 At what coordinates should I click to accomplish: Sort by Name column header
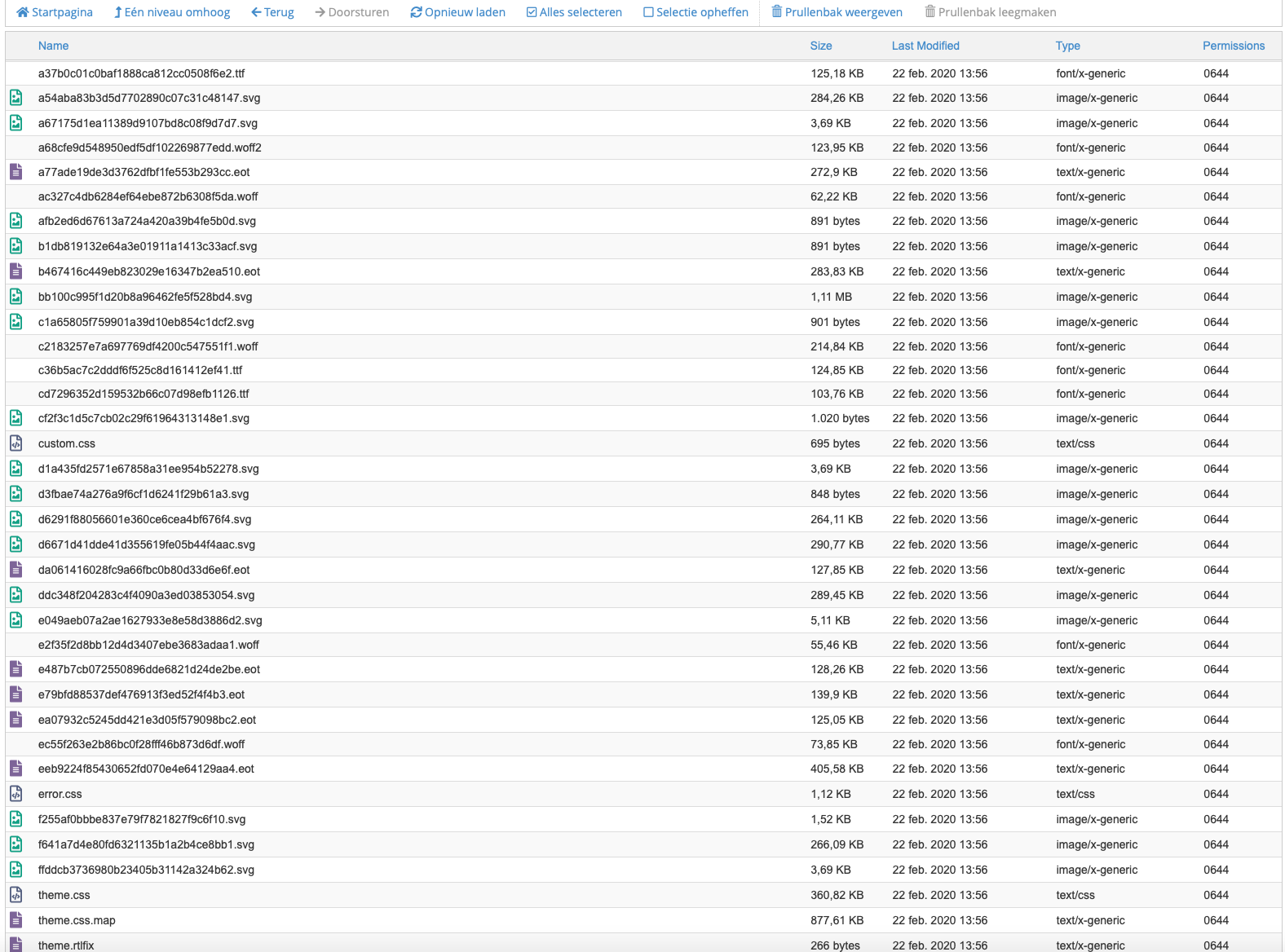point(53,46)
